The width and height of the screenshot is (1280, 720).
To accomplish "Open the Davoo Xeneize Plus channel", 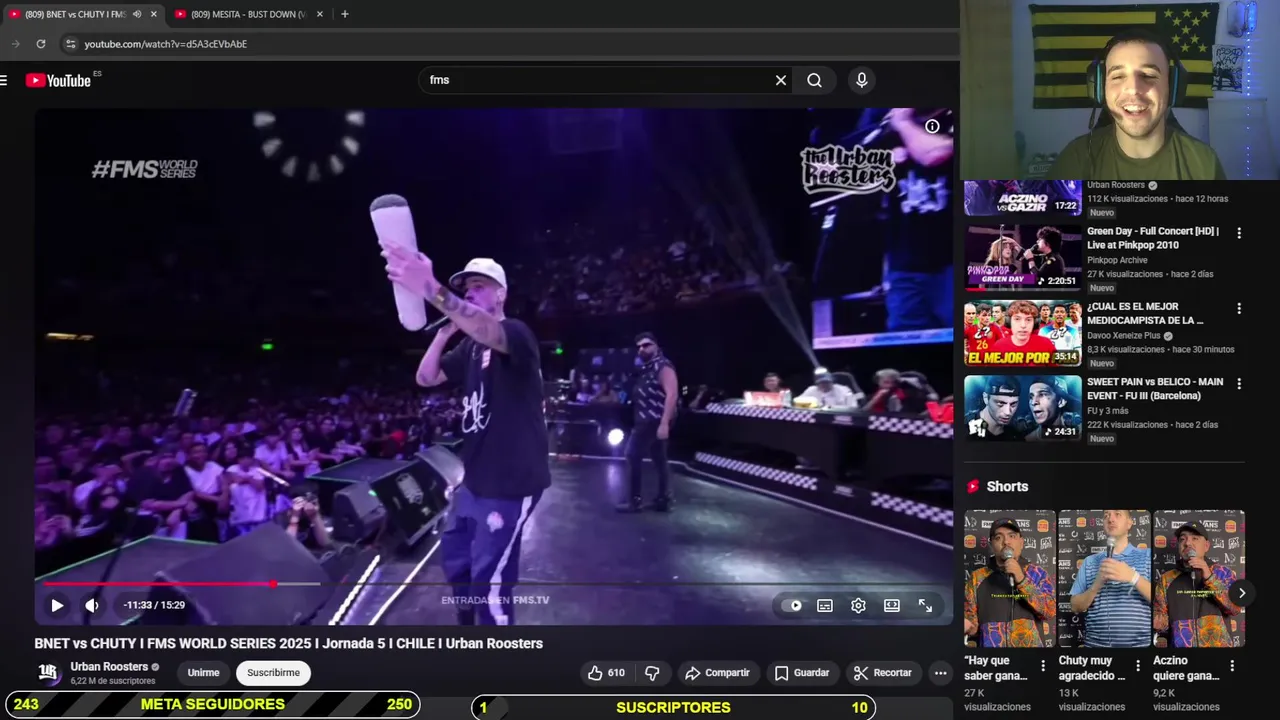I will [x=1123, y=336].
